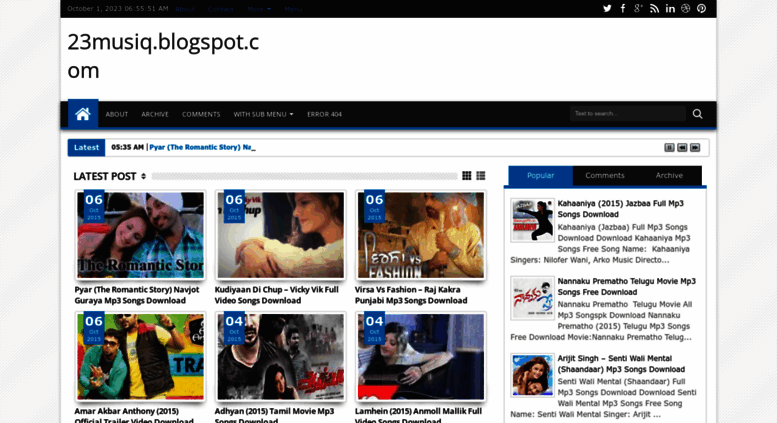Open About in the top bar
The height and width of the screenshot is (423, 777).
click(185, 9)
